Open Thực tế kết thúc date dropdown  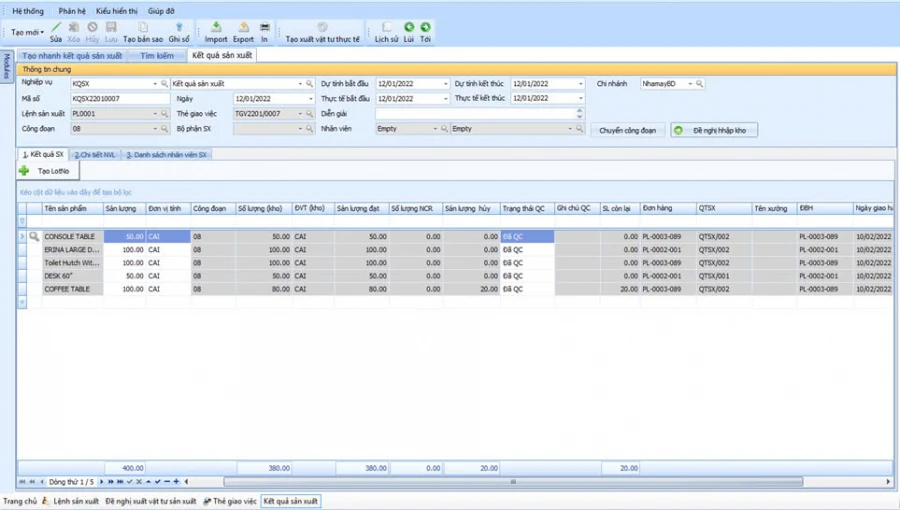[580, 99]
